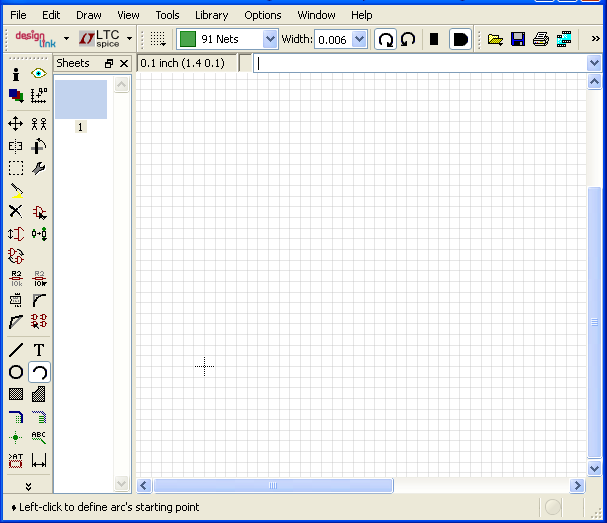Open the Width value dropdown
The height and width of the screenshot is (523, 607).
[x=360, y=39]
